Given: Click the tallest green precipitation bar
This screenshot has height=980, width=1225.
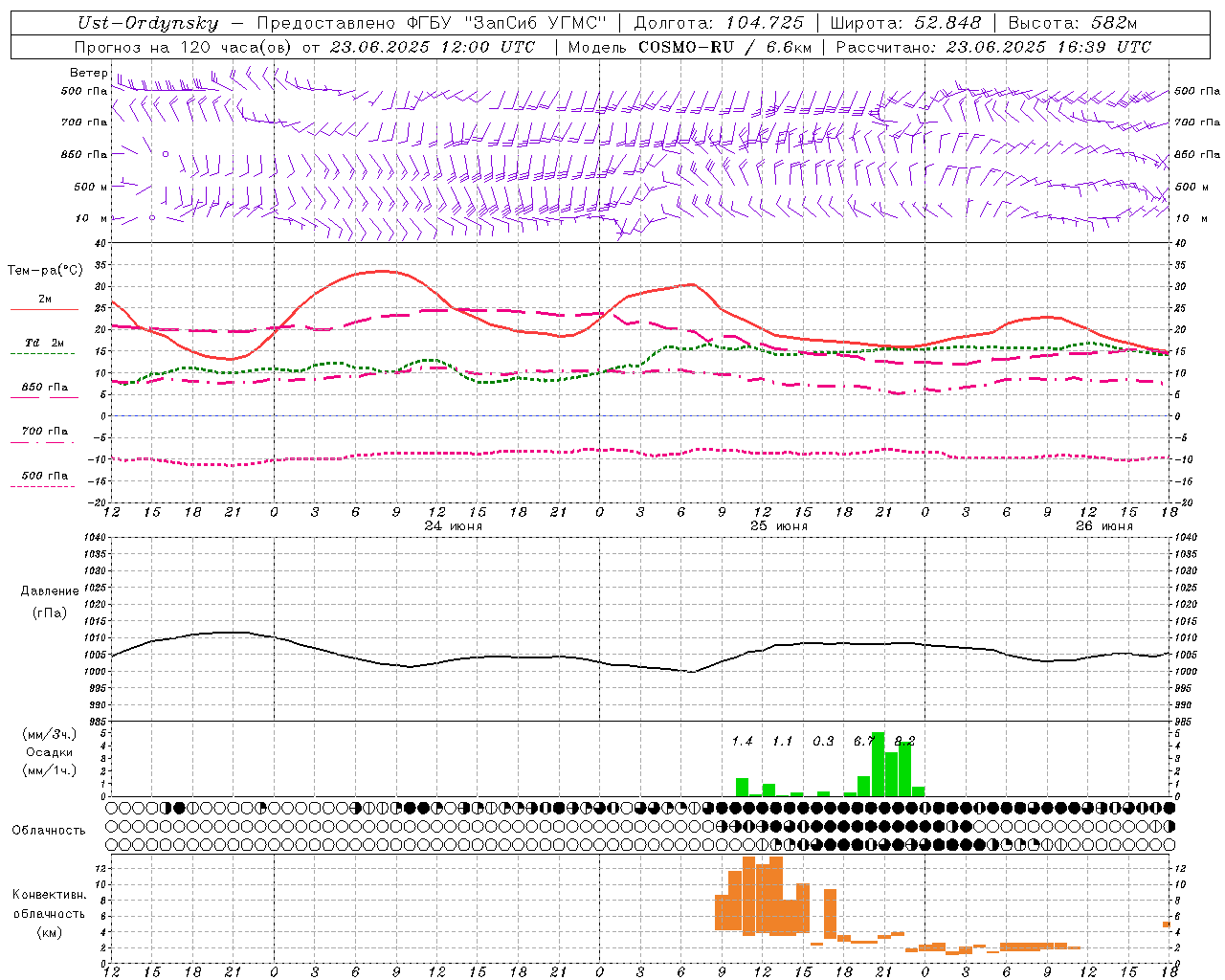Looking at the screenshot, I should 878,764.
